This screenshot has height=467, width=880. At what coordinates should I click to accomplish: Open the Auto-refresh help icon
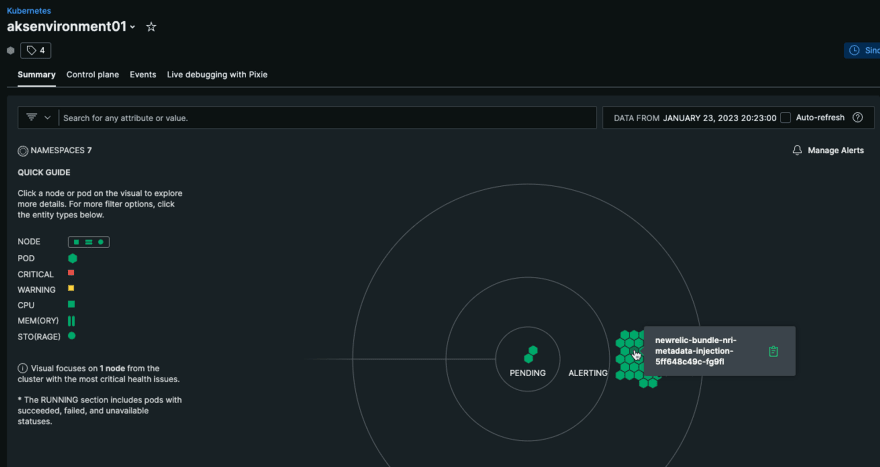858,117
